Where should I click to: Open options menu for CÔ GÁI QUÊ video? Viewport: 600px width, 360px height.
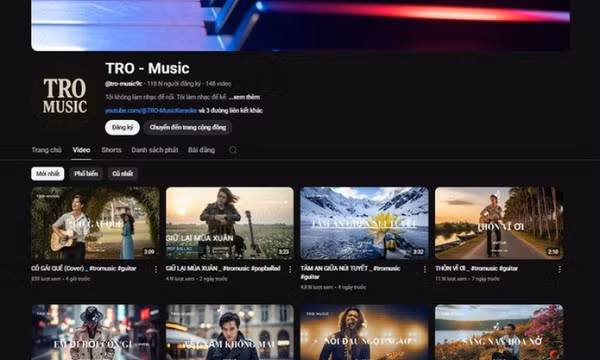pyautogui.click(x=156, y=270)
